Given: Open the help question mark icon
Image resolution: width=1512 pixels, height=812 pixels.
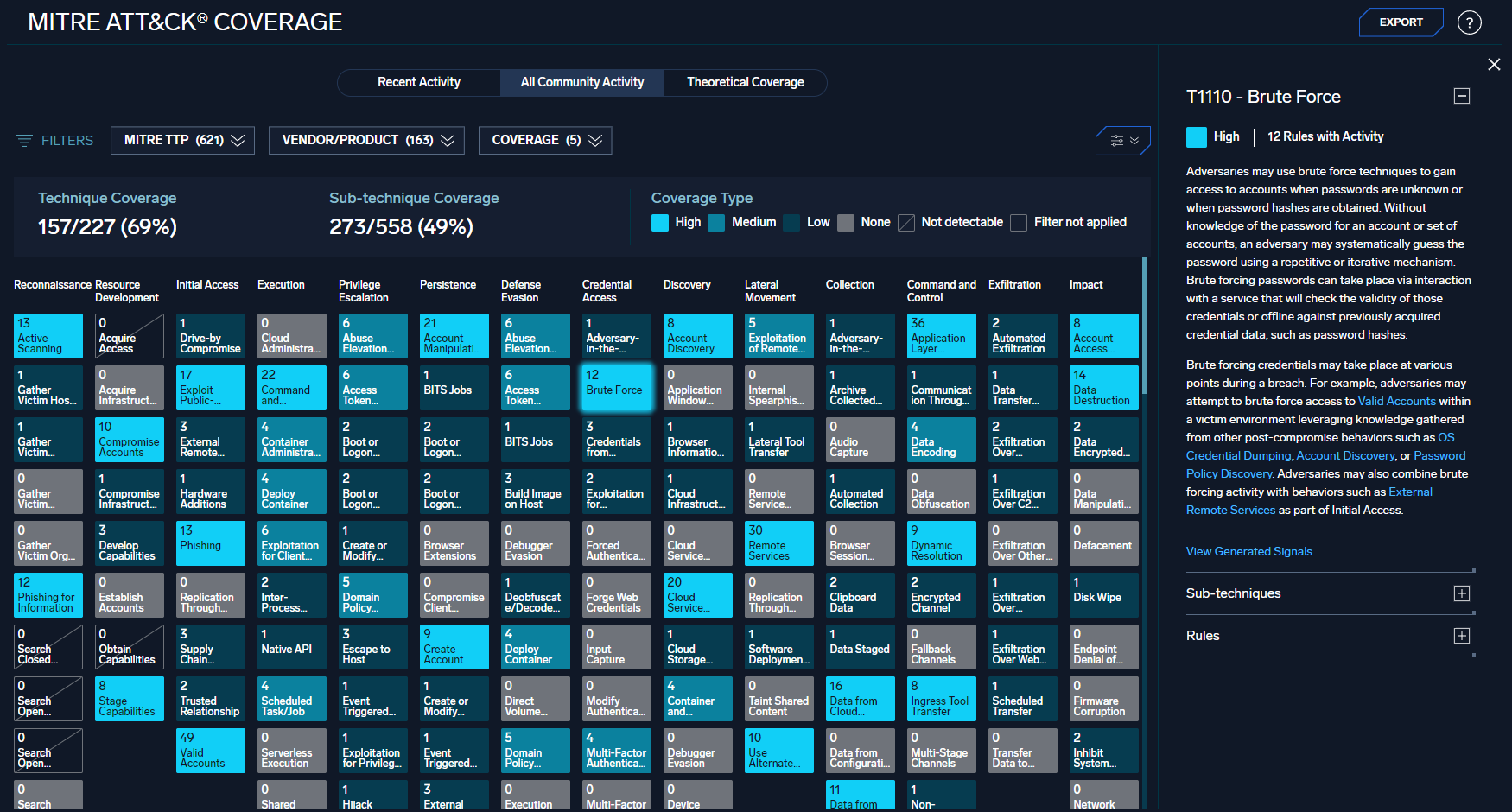Looking at the screenshot, I should (x=1470, y=22).
